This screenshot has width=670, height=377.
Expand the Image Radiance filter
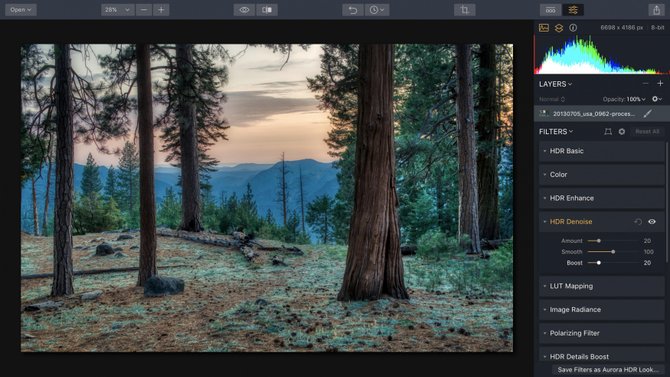[601, 309]
